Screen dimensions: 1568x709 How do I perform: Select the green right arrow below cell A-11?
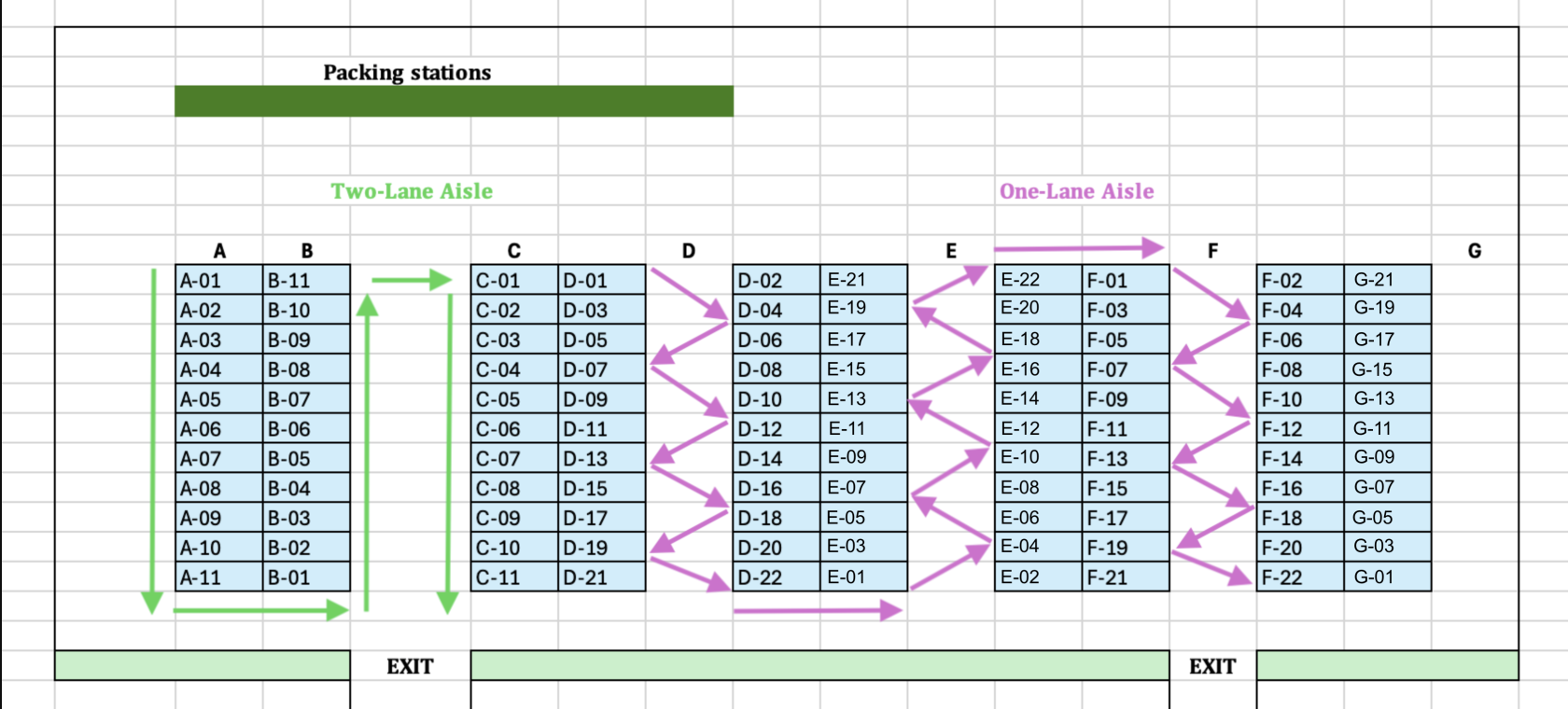coord(259,610)
